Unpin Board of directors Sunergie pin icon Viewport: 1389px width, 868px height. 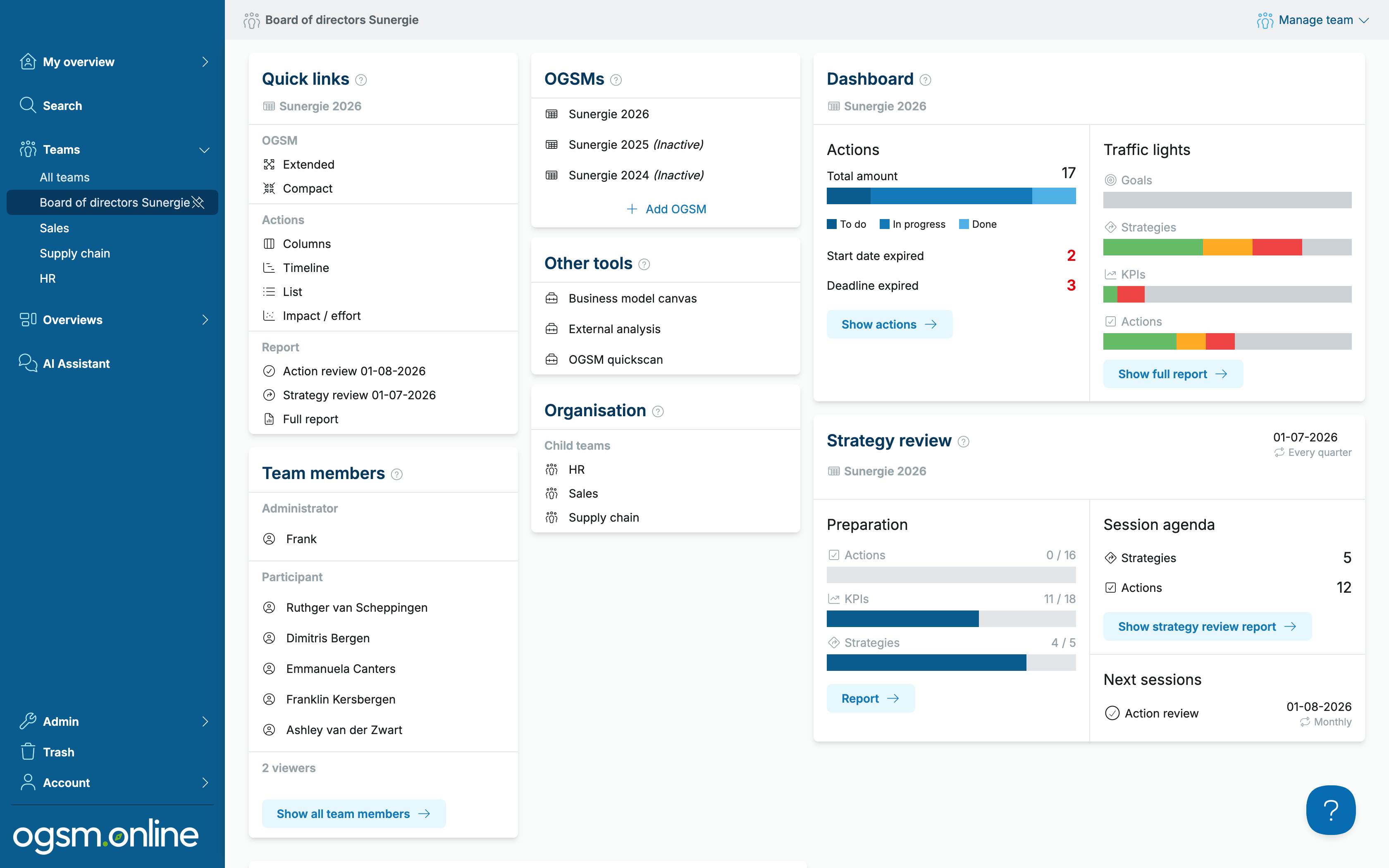[x=198, y=202]
